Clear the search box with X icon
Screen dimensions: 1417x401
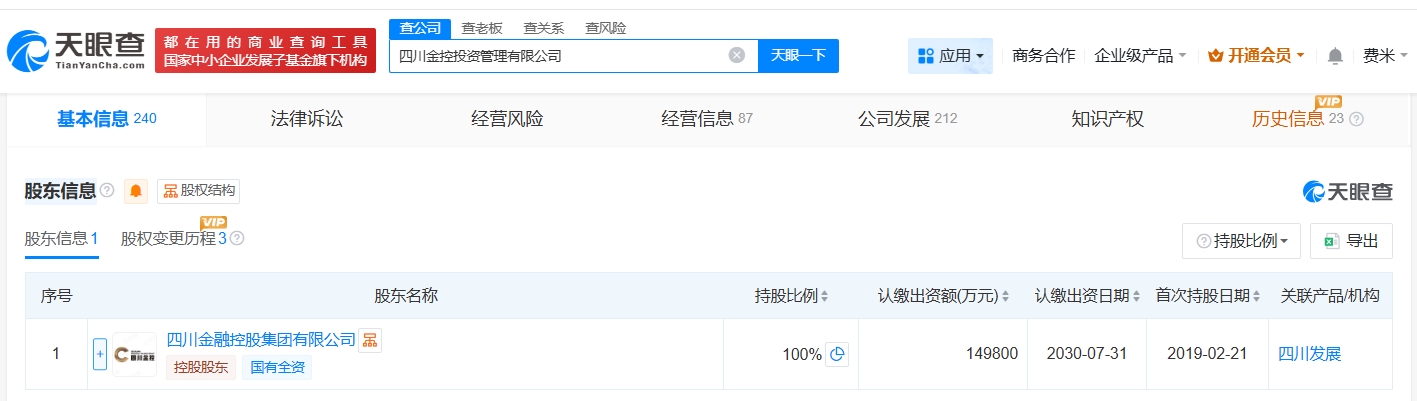[x=737, y=56]
